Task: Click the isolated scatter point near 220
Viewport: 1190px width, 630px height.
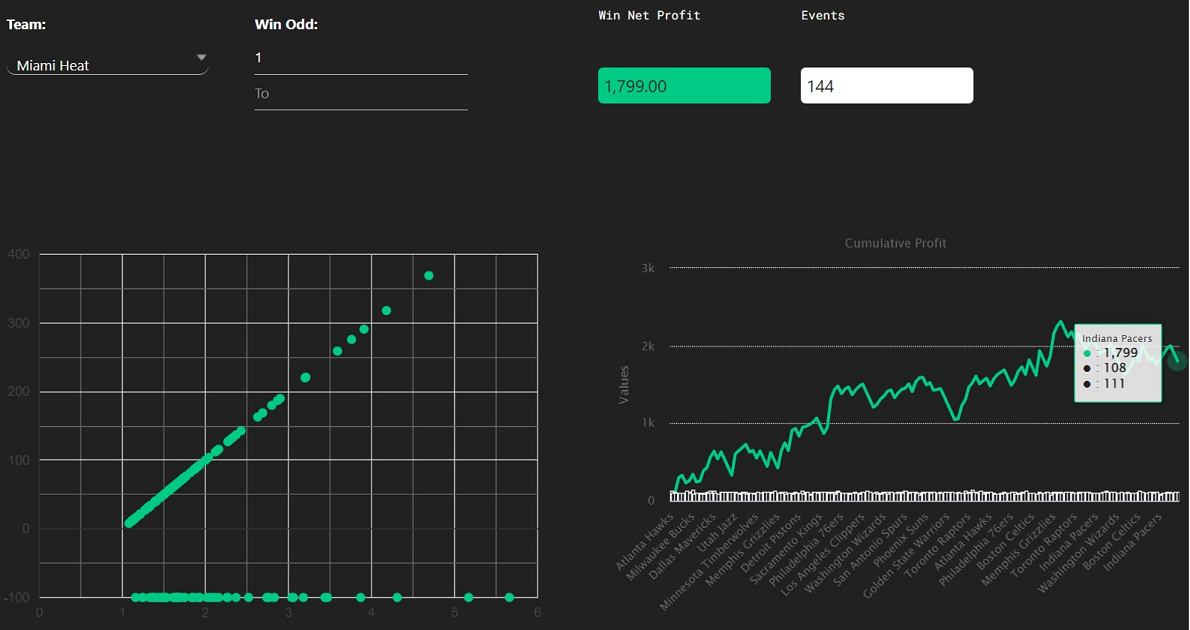Action: pyautogui.click(x=305, y=377)
